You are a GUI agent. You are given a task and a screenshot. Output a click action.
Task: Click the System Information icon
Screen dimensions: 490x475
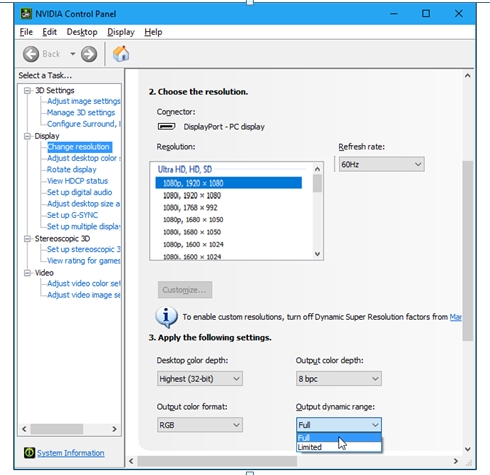coord(29,453)
